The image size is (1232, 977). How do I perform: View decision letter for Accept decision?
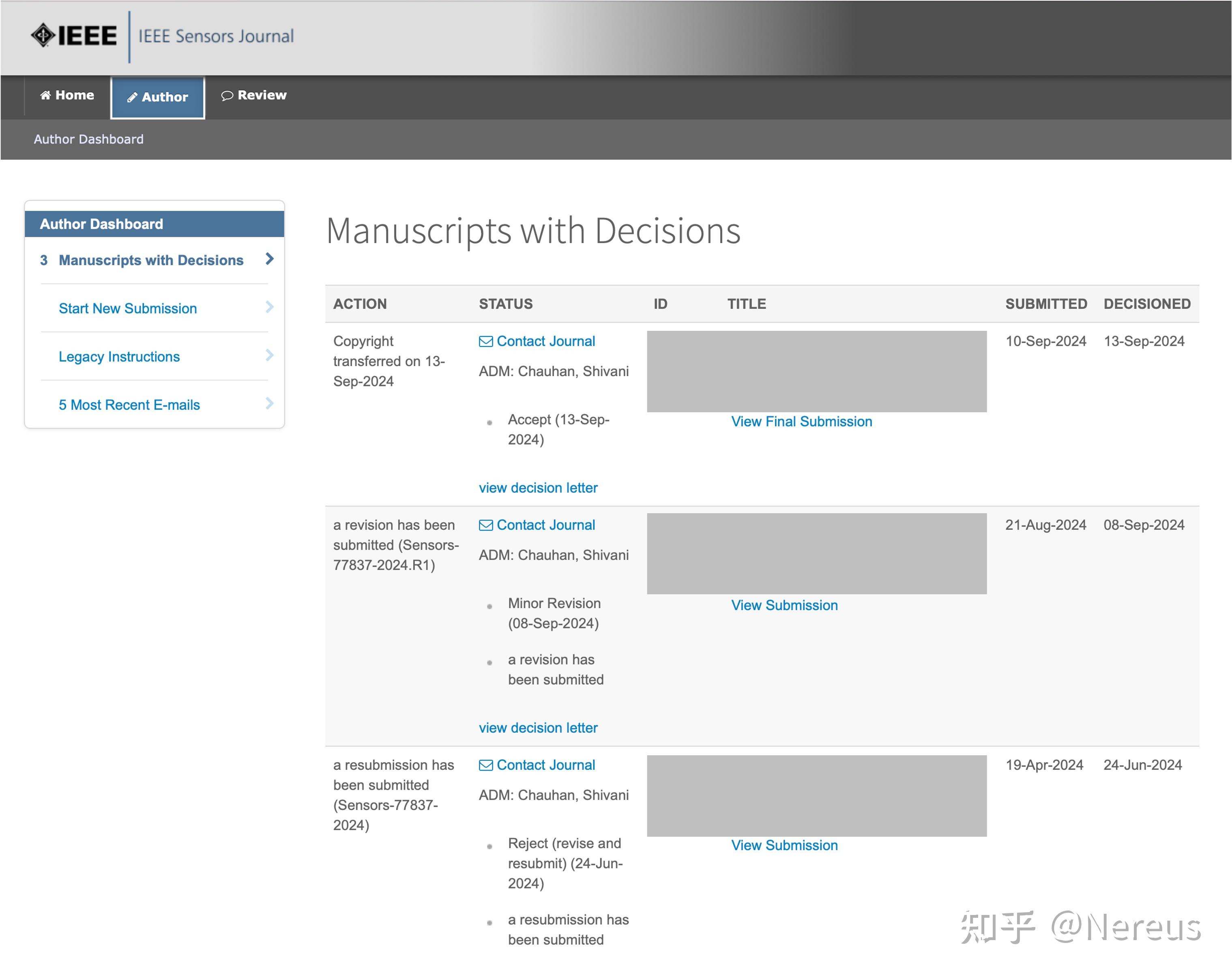coord(538,488)
